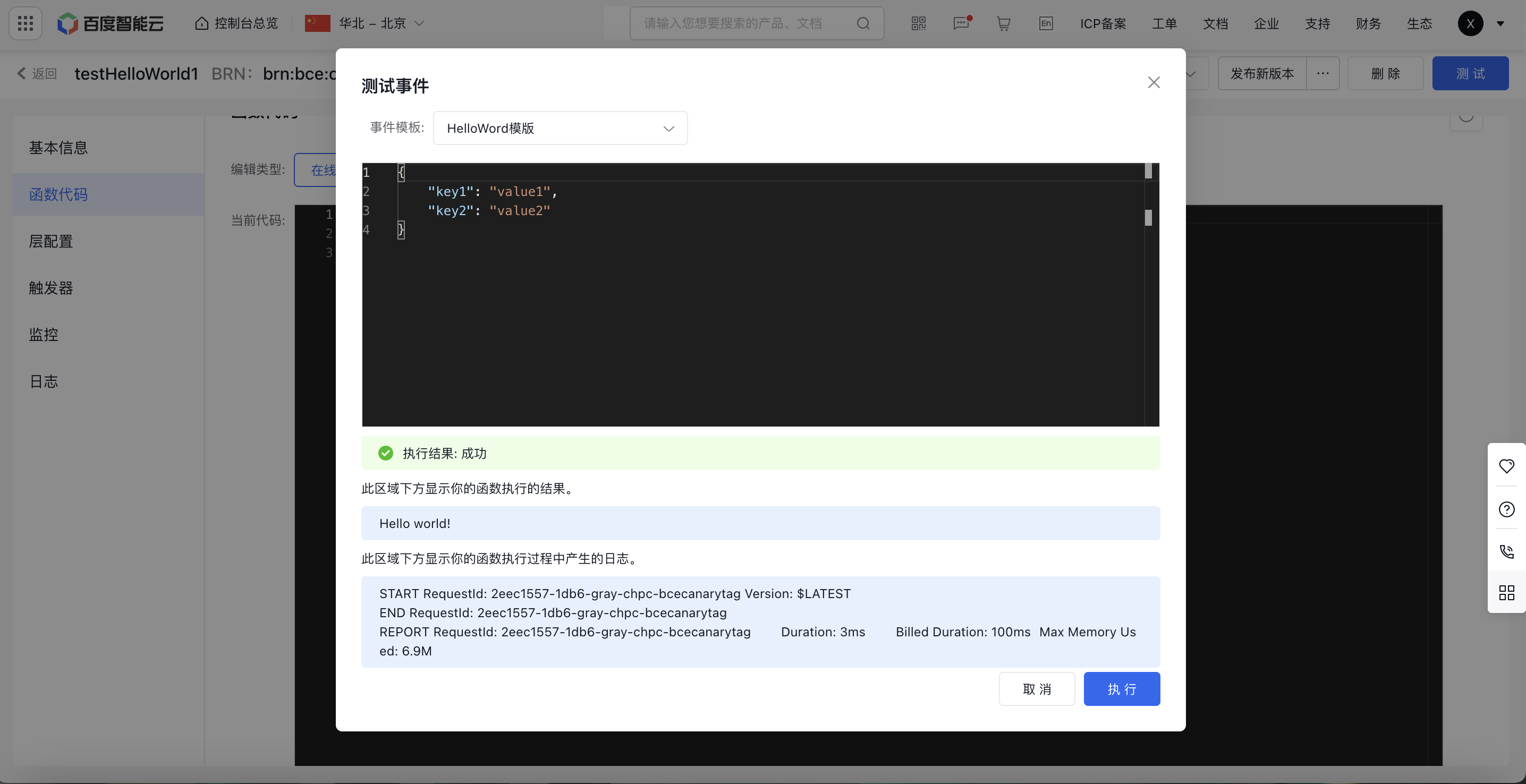Click the search magnifier icon
This screenshot has width=1526, height=784.
(x=863, y=23)
